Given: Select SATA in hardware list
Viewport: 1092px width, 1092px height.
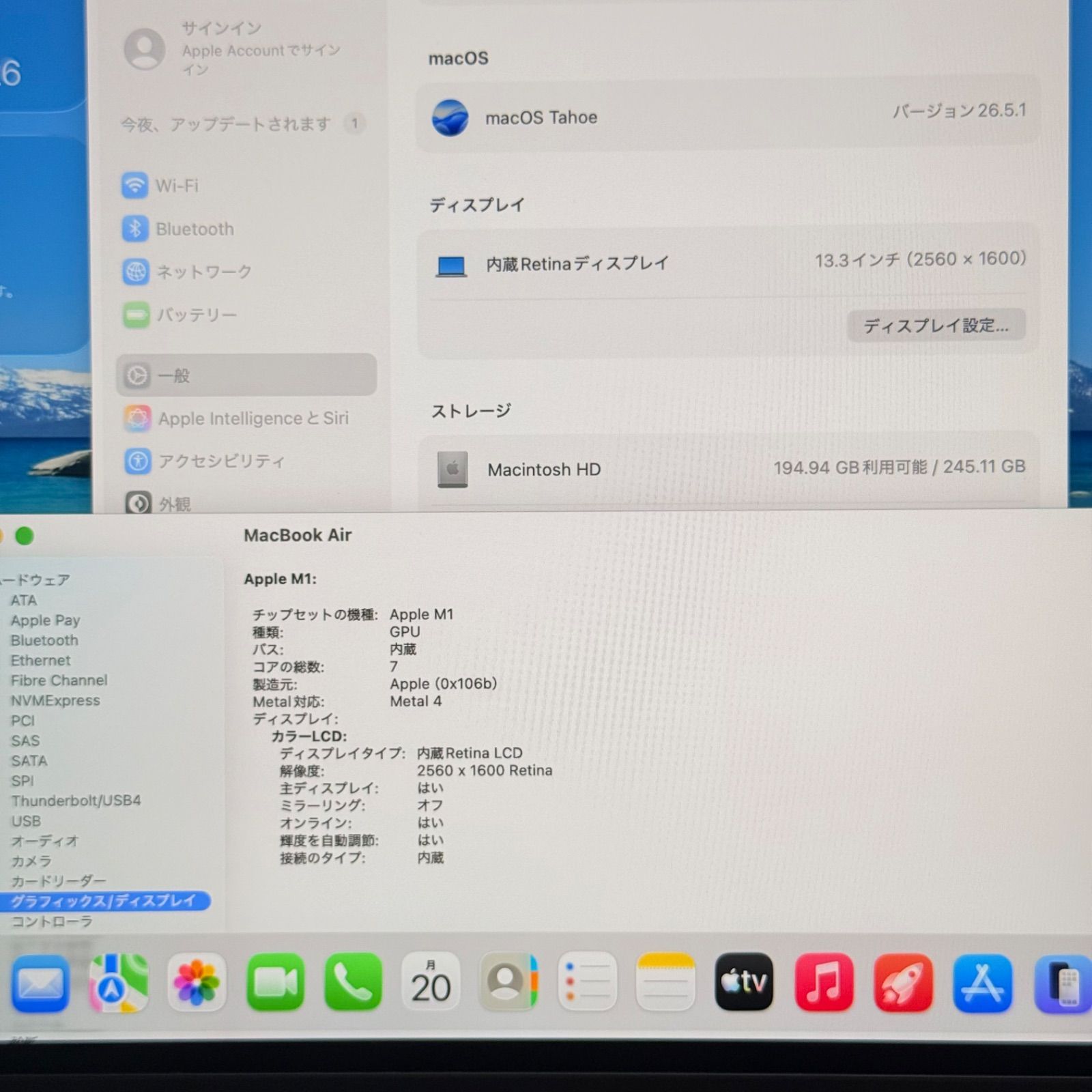Looking at the screenshot, I should tap(29, 760).
